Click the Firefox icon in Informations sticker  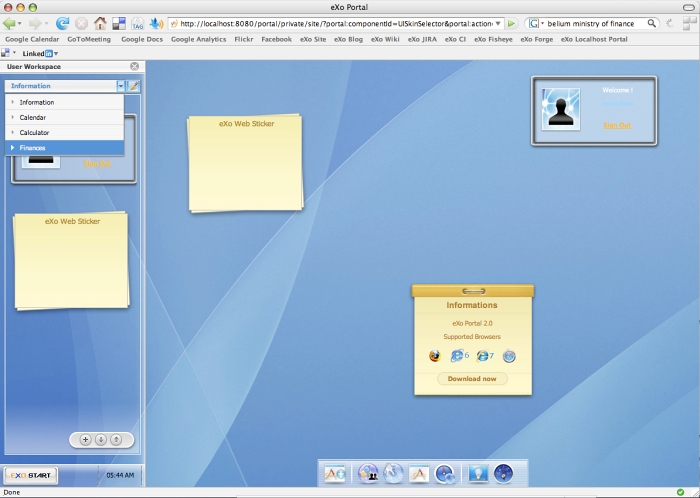[x=434, y=356]
